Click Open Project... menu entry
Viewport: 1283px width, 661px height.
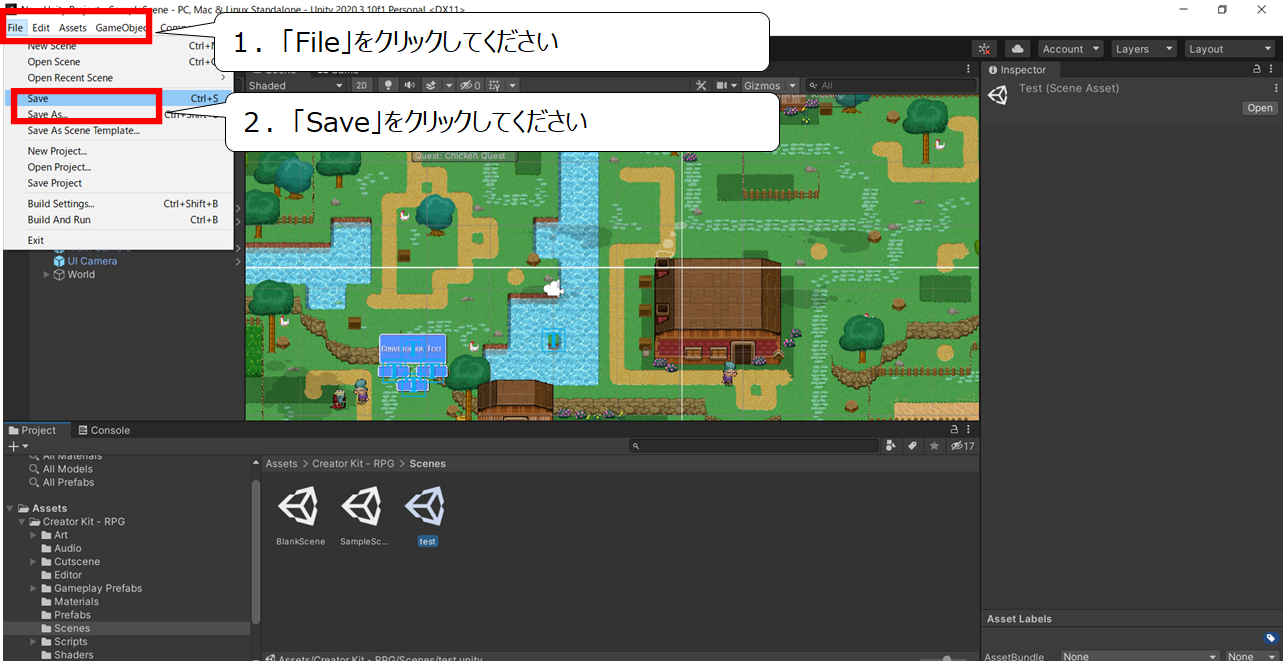(x=118, y=167)
